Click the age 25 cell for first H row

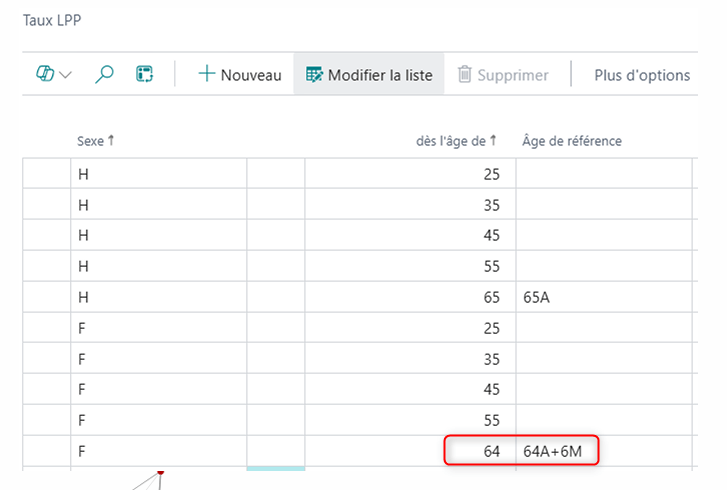[410, 173]
